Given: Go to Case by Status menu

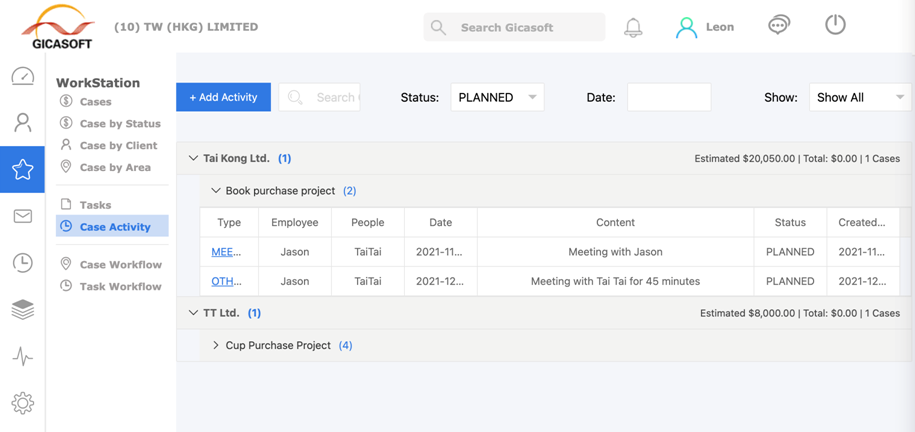Looking at the screenshot, I should (119, 123).
